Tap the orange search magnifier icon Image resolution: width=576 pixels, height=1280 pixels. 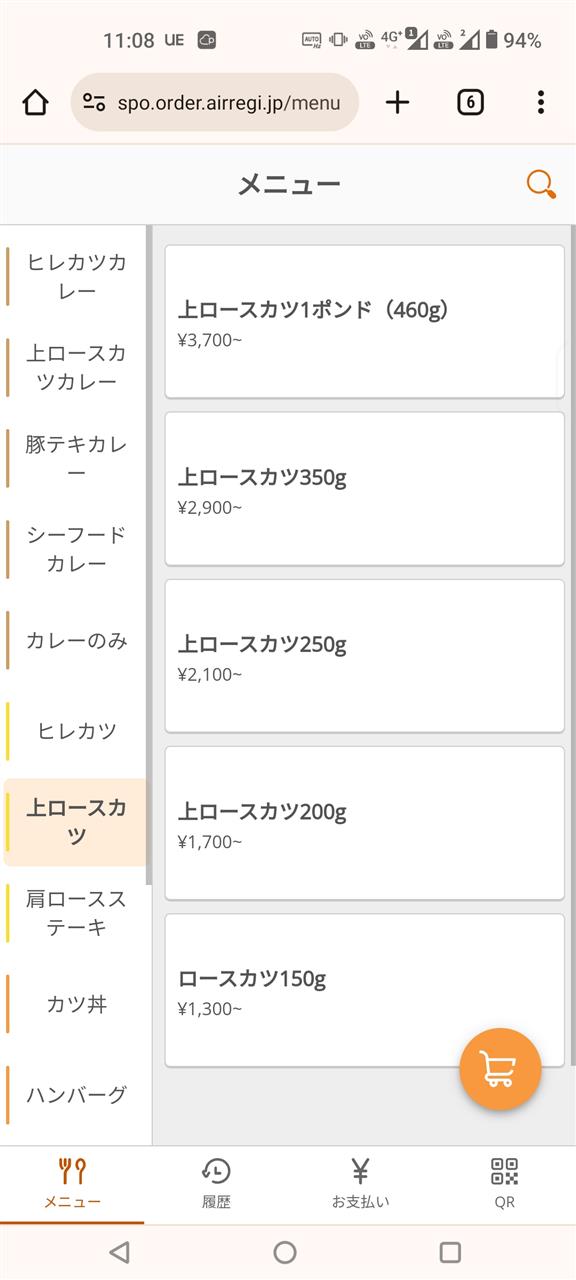[541, 184]
